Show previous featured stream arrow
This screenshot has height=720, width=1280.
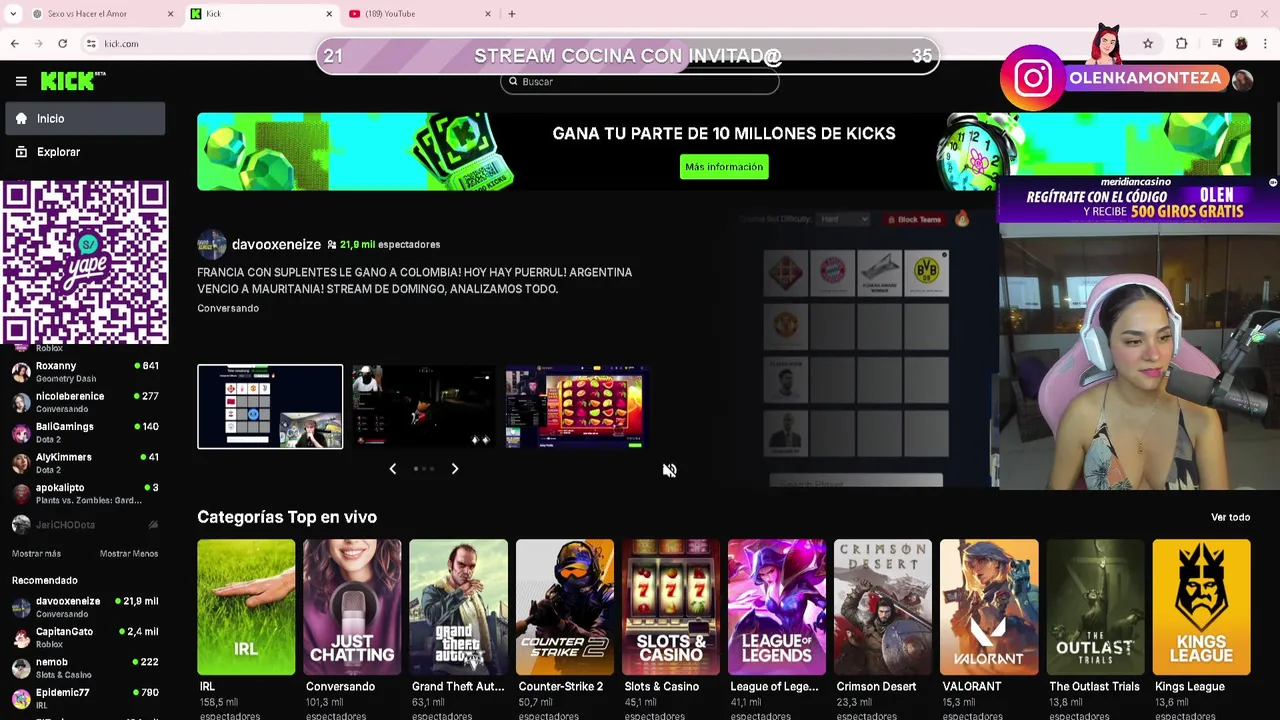tap(392, 469)
